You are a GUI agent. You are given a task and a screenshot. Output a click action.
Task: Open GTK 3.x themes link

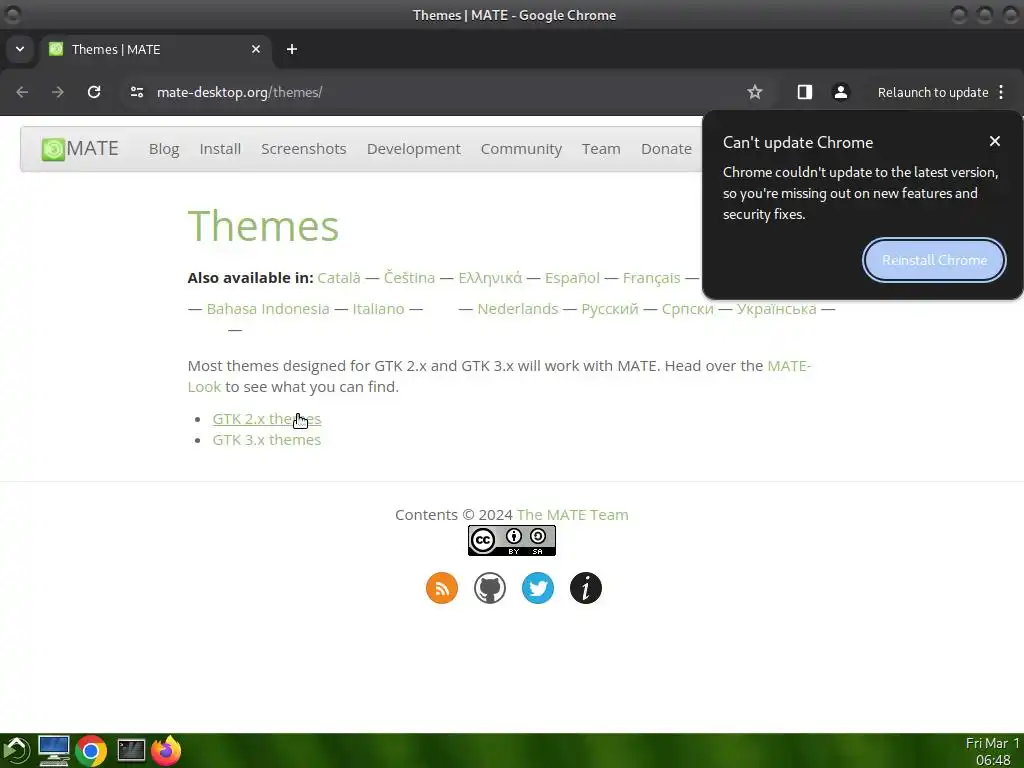point(266,440)
